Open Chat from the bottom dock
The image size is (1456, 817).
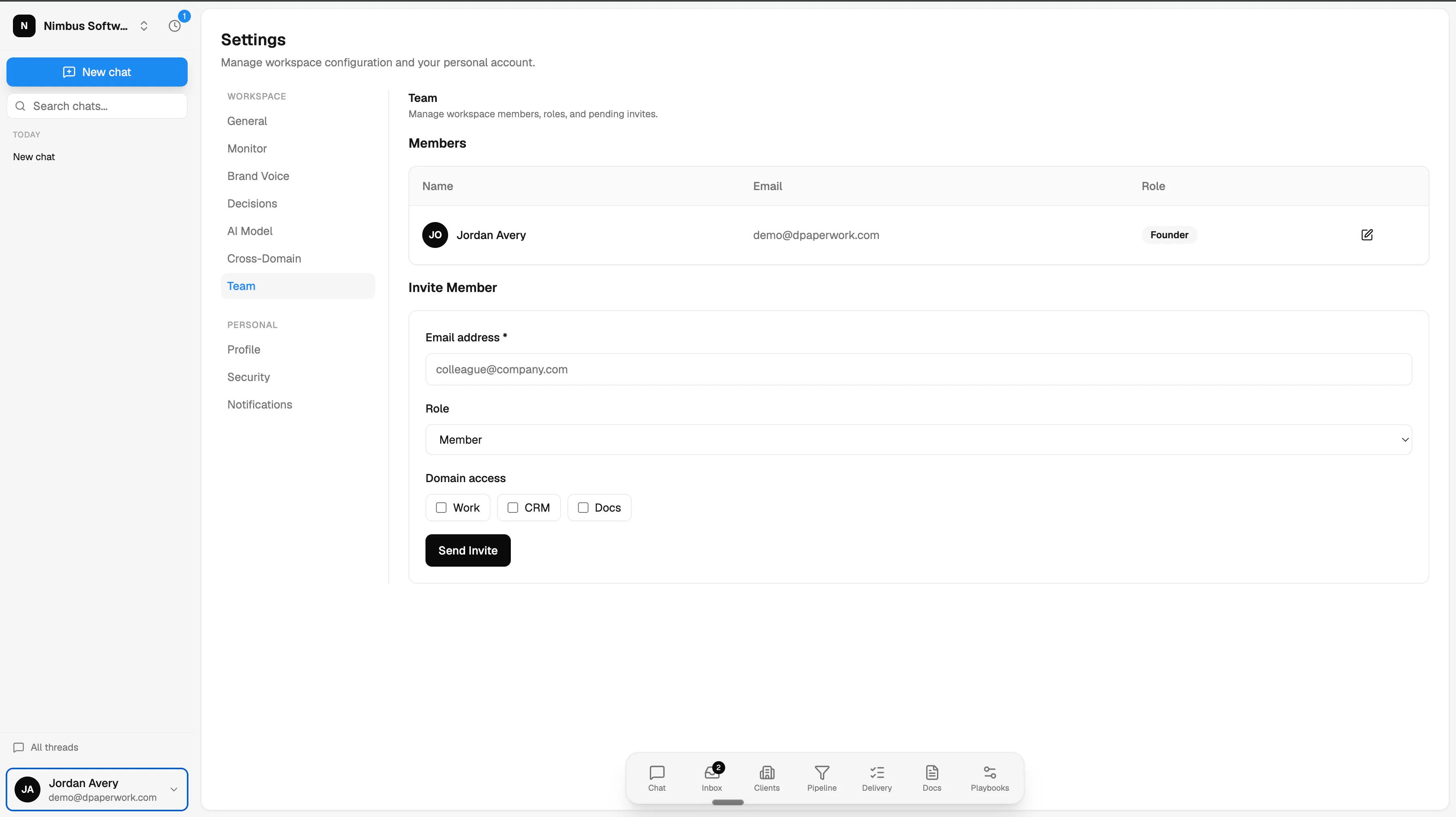657,778
